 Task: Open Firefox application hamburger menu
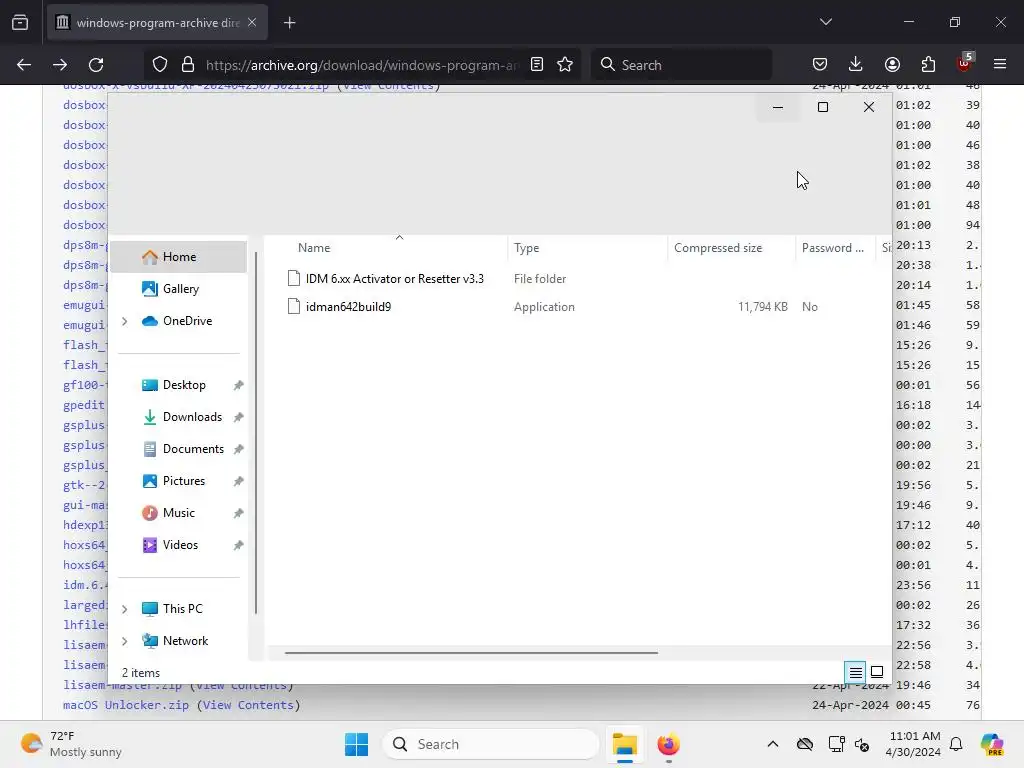click(1000, 64)
